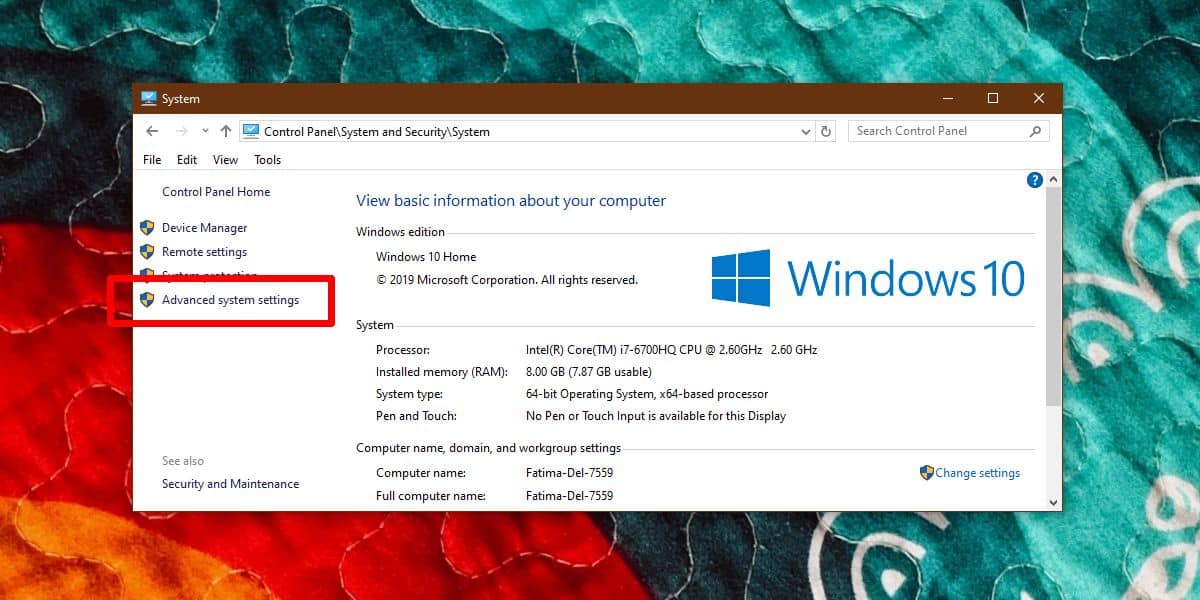Image resolution: width=1200 pixels, height=600 pixels.
Task: Click the 'View basic information about your computer' heading
Action: tap(511, 201)
